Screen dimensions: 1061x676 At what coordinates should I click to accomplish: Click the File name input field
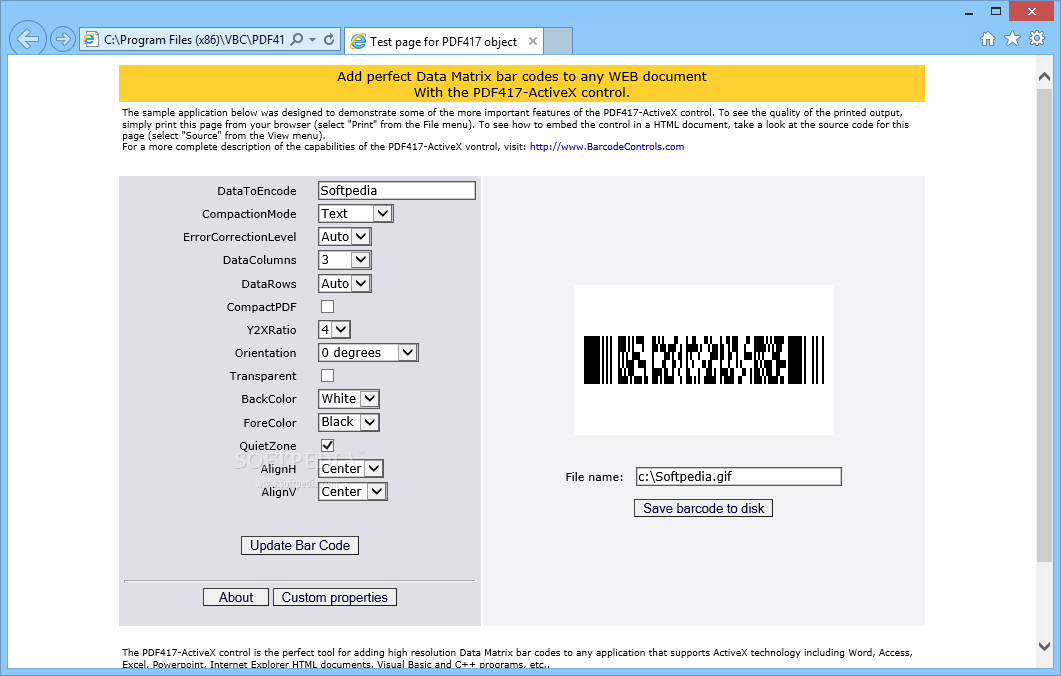(738, 476)
